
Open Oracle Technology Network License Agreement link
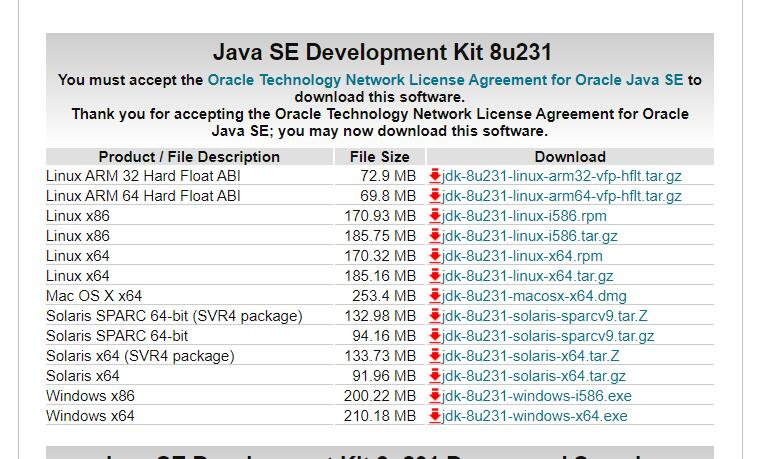[x=445, y=79]
